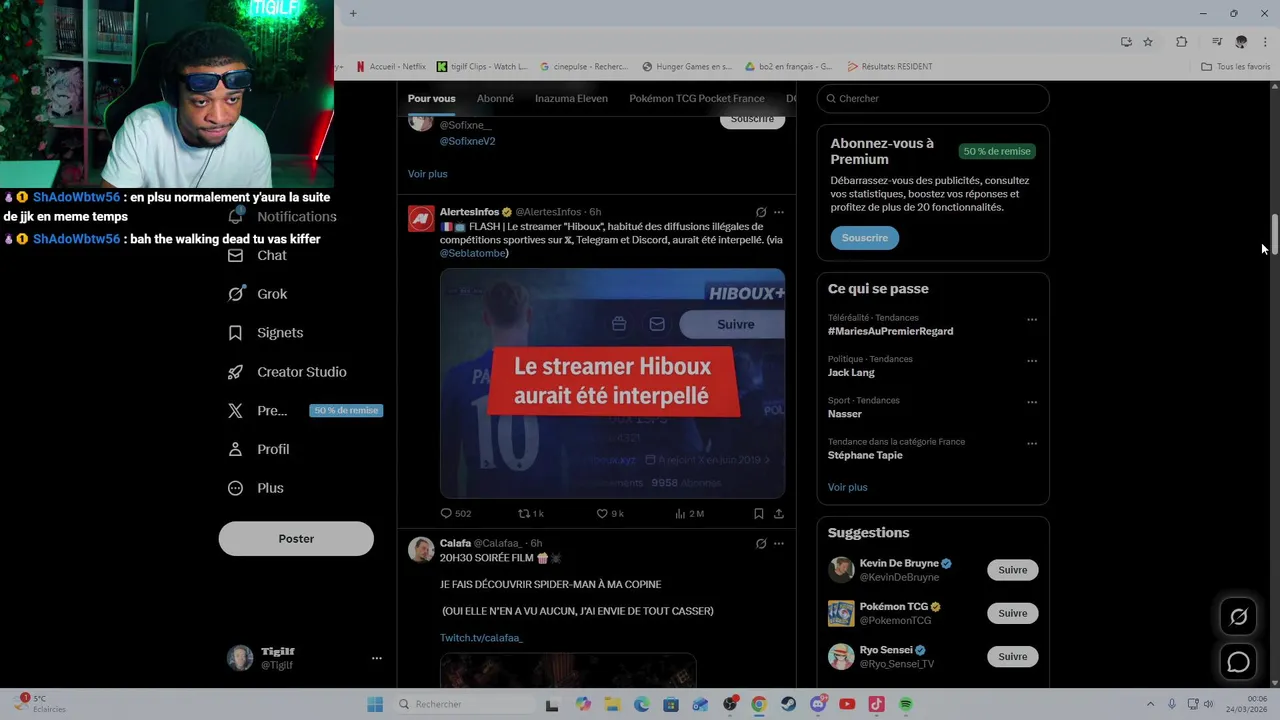This screenshot has height=720, width=1280.
Task: Open the Inazuma Eleven tab
Action: (x=571, y=98)
